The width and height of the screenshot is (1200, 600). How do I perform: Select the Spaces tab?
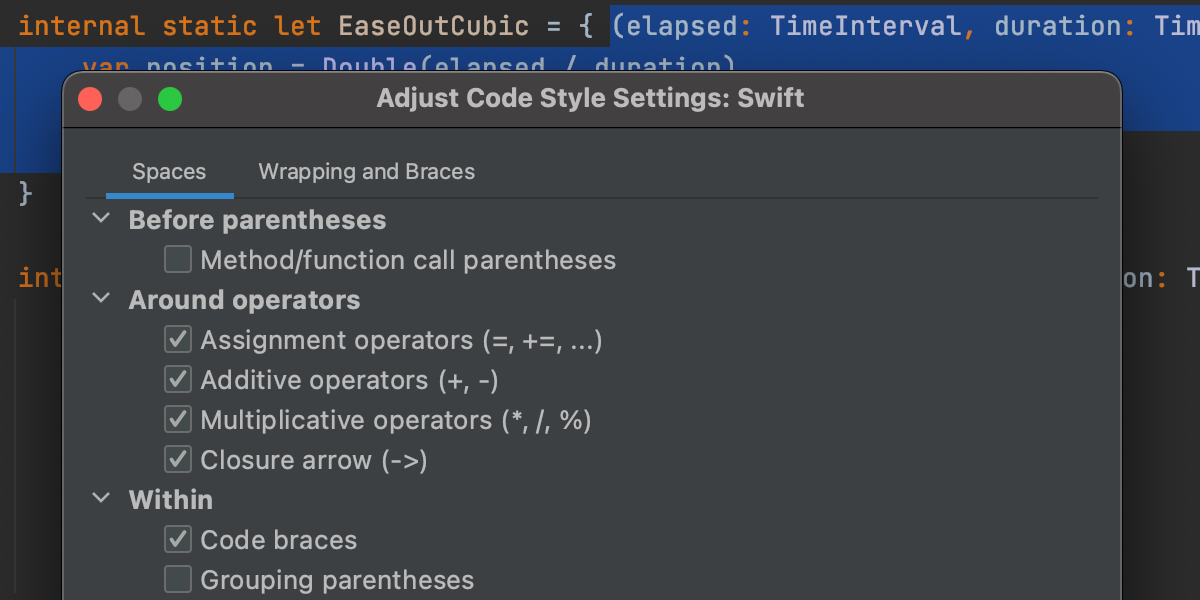169,172
